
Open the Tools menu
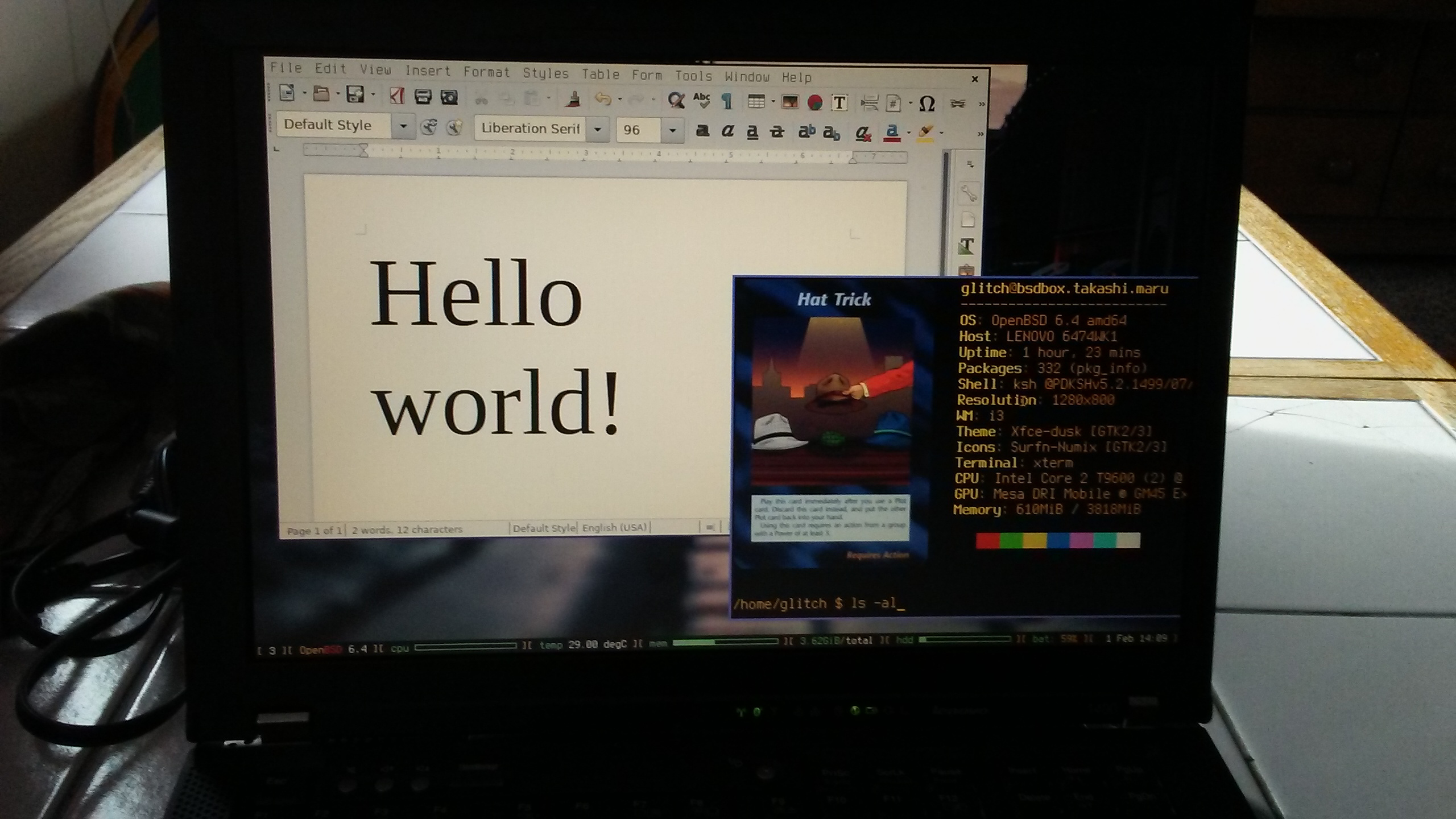click(693, 75)
